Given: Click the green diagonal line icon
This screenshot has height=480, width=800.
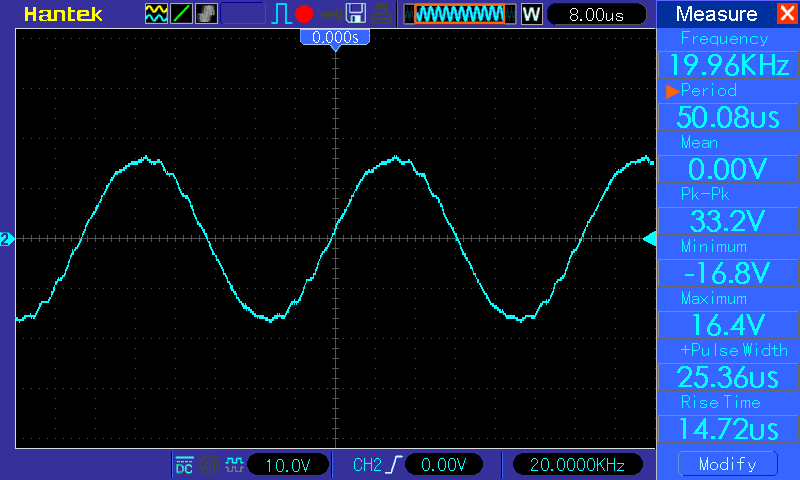Looking at the screenshot, I should point(181,14).
